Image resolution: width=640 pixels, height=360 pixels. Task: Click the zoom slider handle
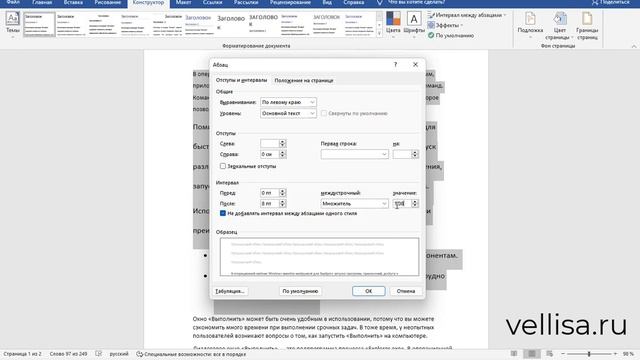coord(589,353)
